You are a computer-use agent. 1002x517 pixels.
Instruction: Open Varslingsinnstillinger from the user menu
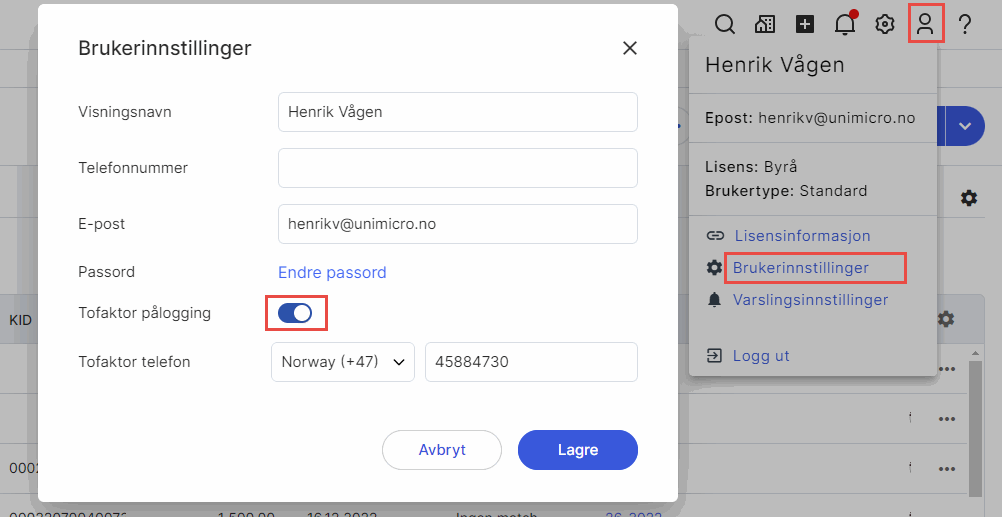click(x=810, y=299)
